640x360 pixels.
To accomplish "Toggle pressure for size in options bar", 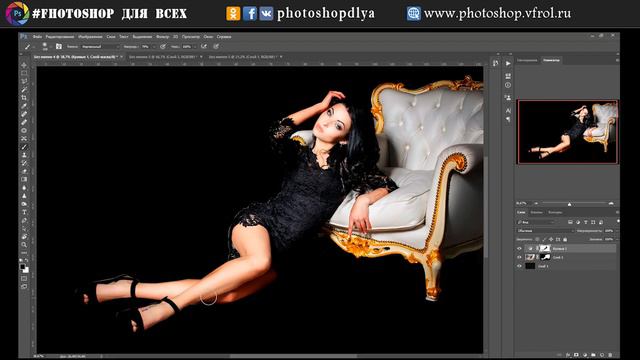I will [x=216, y=47].
